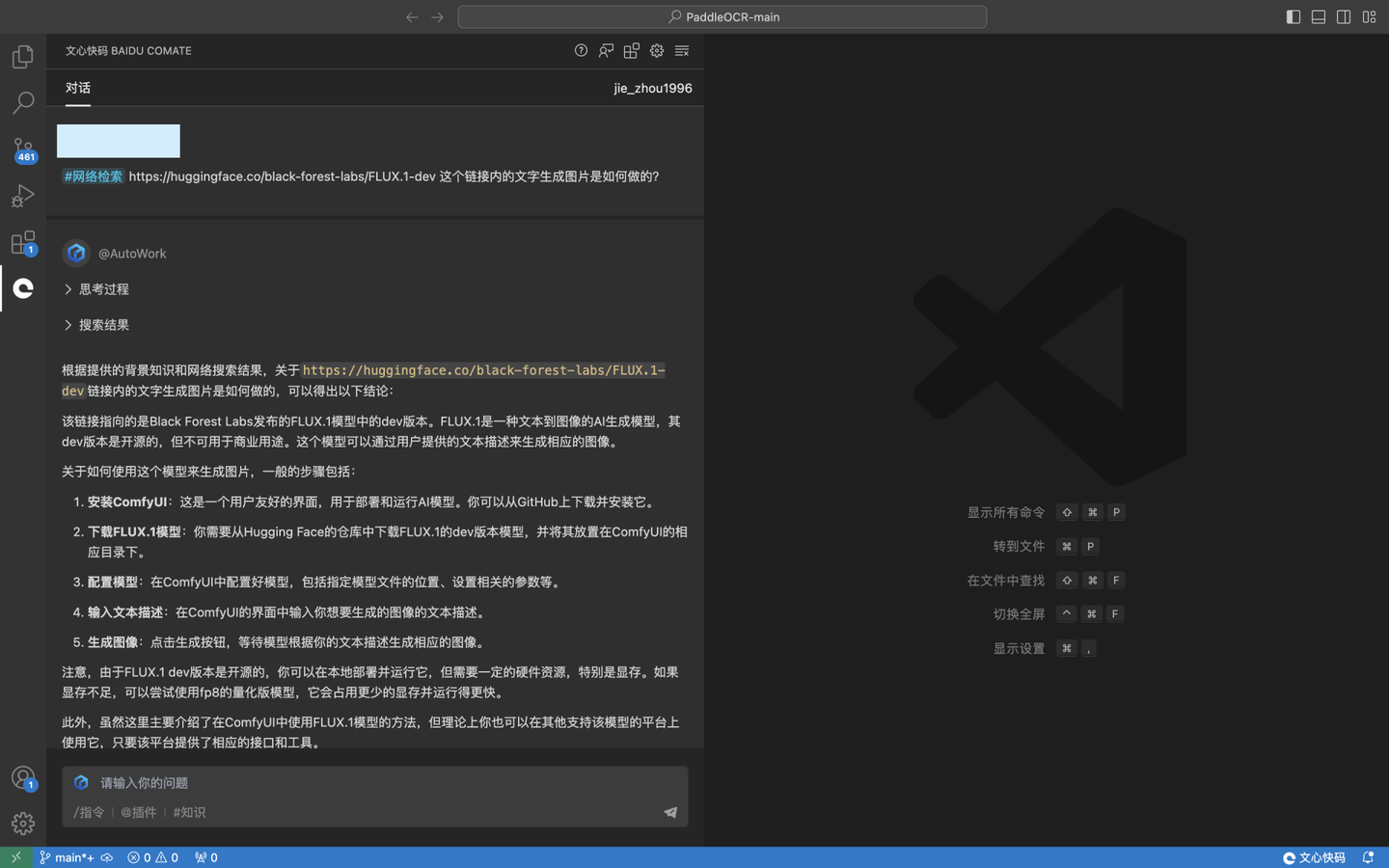Open errors and warnings in status bar

point(152,857)
